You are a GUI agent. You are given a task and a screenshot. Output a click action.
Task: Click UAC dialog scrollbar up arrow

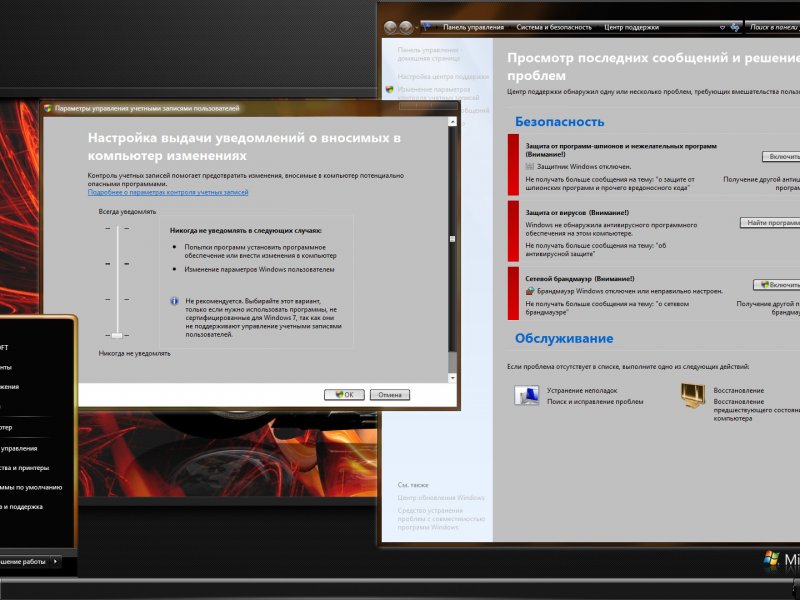point(452,121)
